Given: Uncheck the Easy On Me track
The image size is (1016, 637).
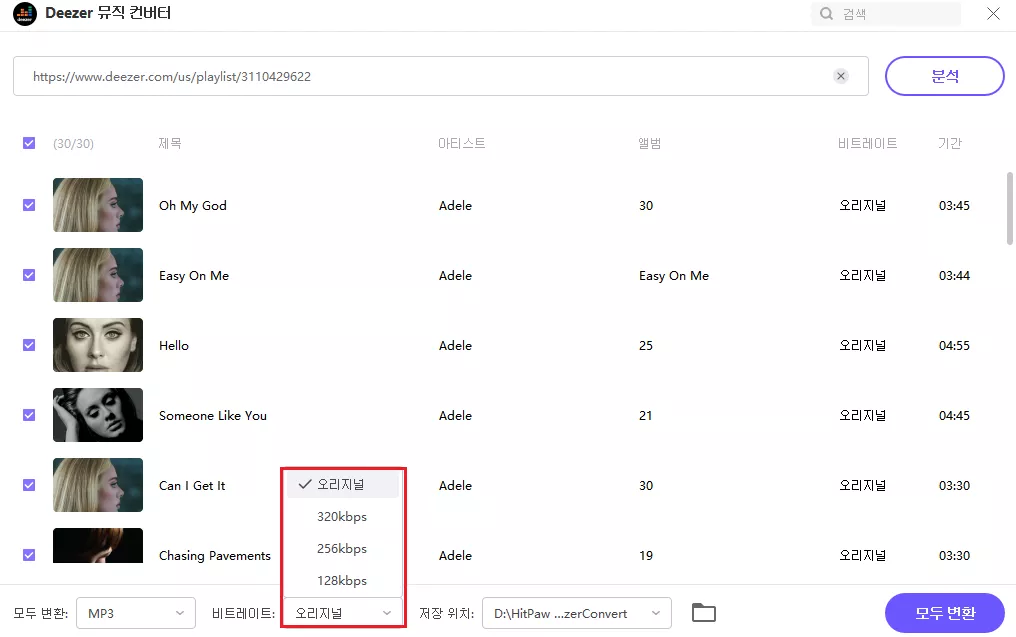Looking at the screenshot, I should 29,275.
